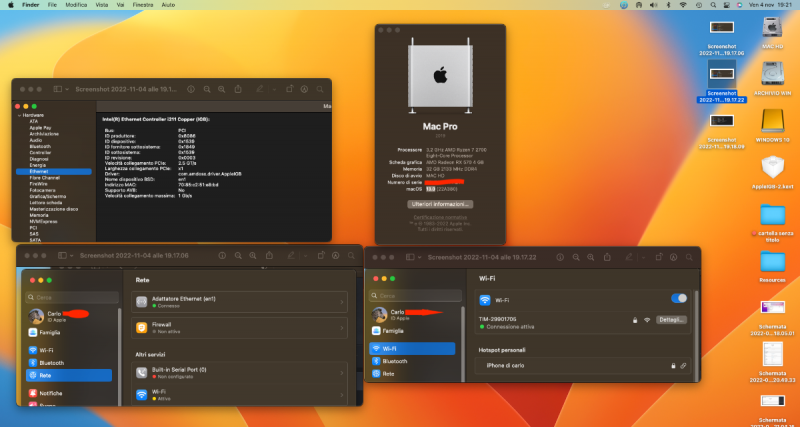Select the MAC HD drive on desktop

pos(772,32)
